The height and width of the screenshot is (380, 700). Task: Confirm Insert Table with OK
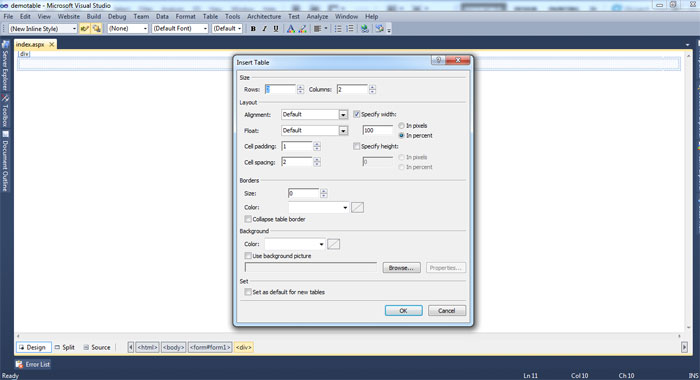404,311
